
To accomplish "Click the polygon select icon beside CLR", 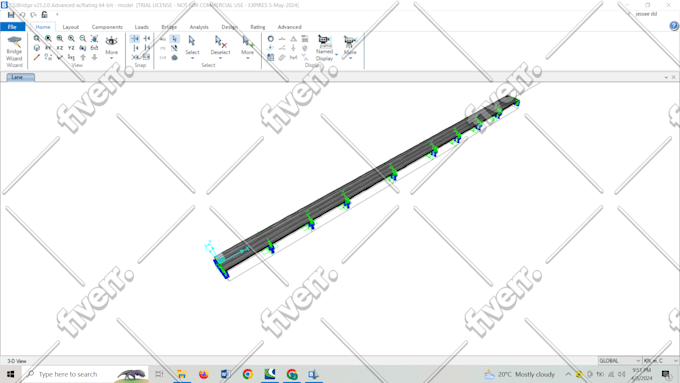I will point(174,57).
